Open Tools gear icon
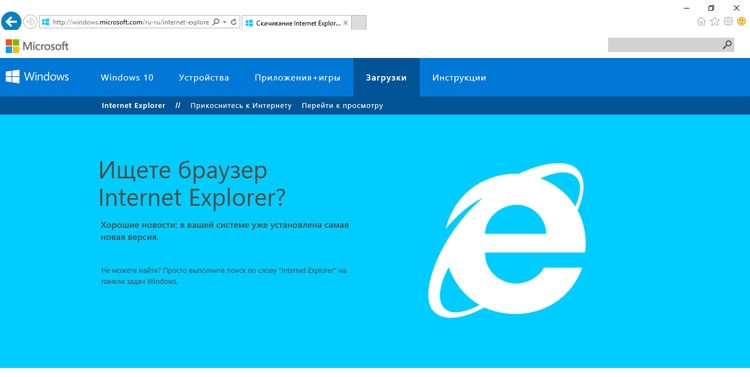750x377 pixels. [728, 22]
